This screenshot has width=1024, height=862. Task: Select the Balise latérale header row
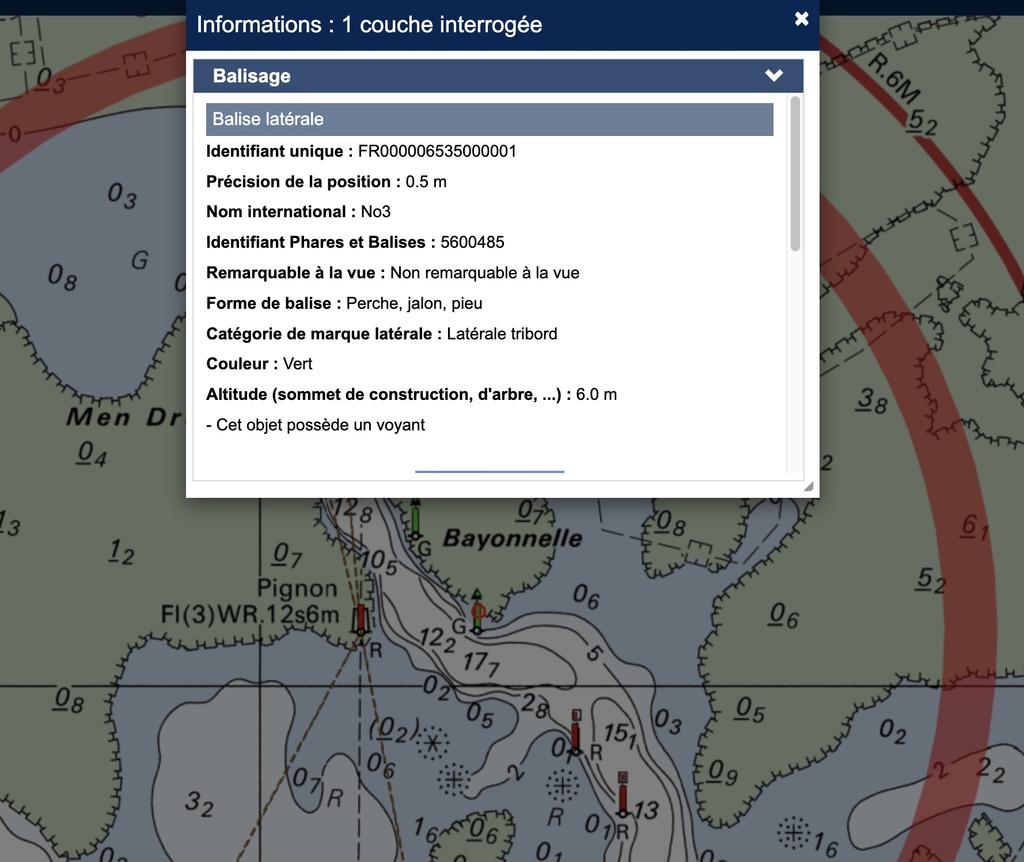(x=489, y=119)
